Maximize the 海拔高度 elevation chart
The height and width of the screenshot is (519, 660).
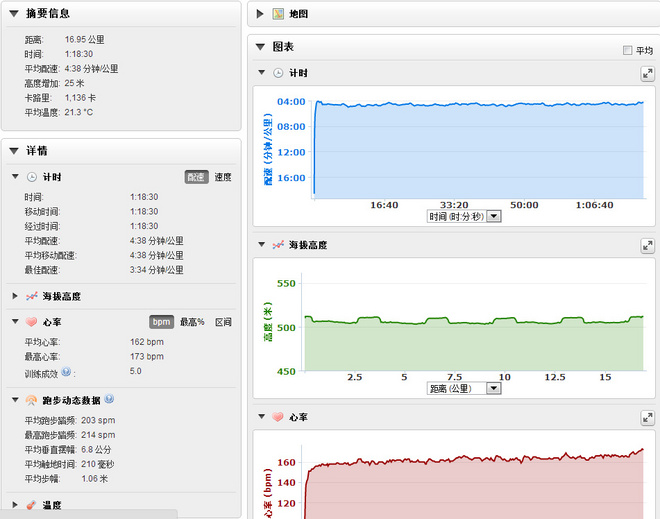click(x=647, y=246)
